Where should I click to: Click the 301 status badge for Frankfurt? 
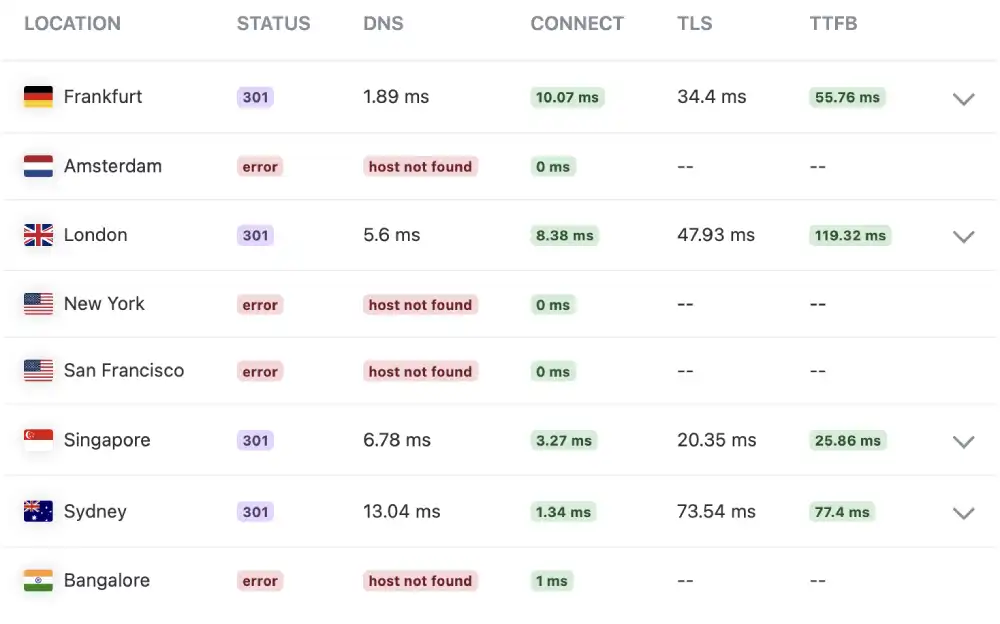coord(255,97)
